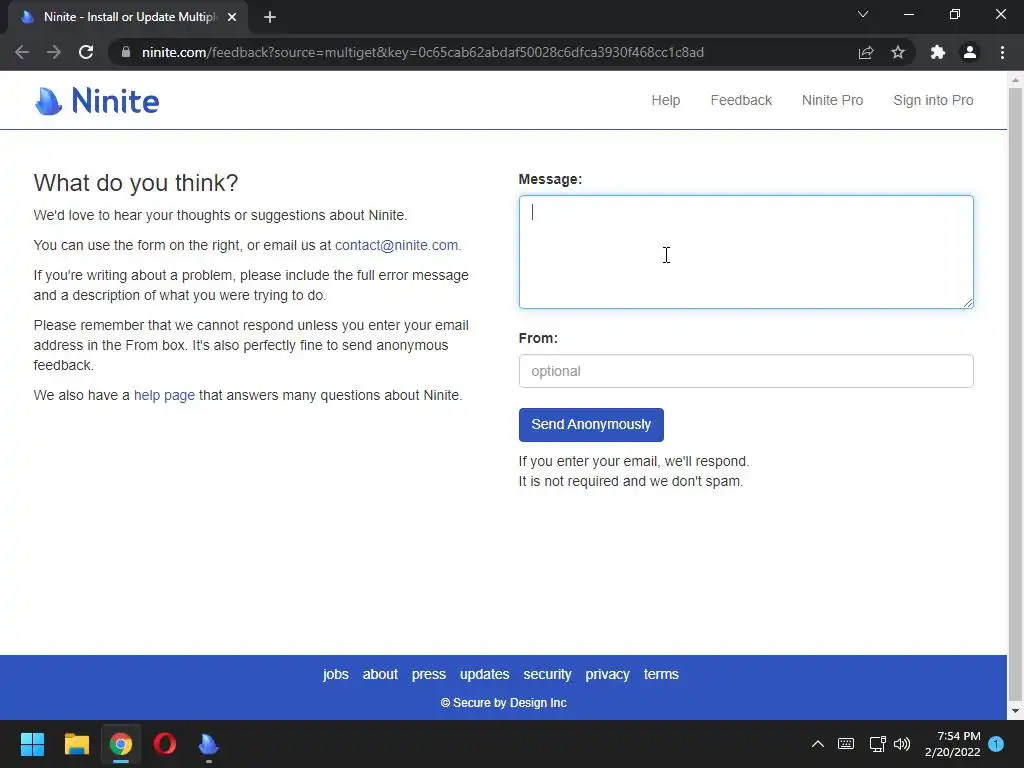Open the volume speaker tray icon
Screen dimensions: 1024x768
point(902,744)
